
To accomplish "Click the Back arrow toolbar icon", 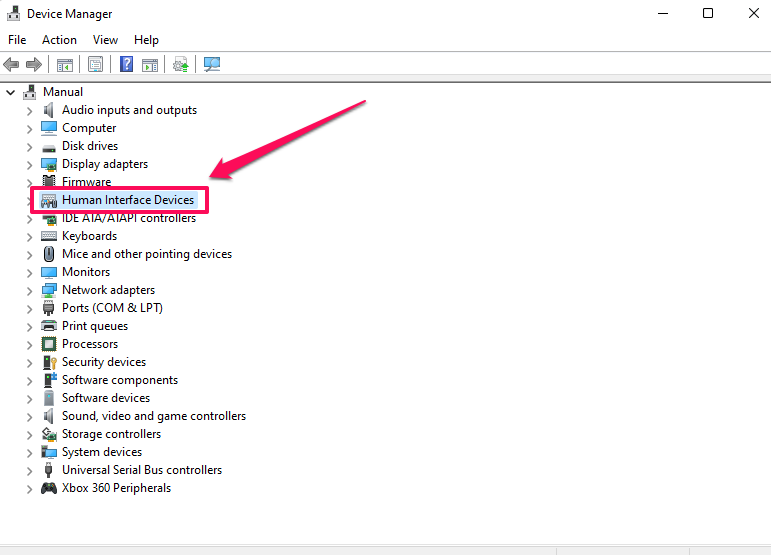I will [11, 64].
